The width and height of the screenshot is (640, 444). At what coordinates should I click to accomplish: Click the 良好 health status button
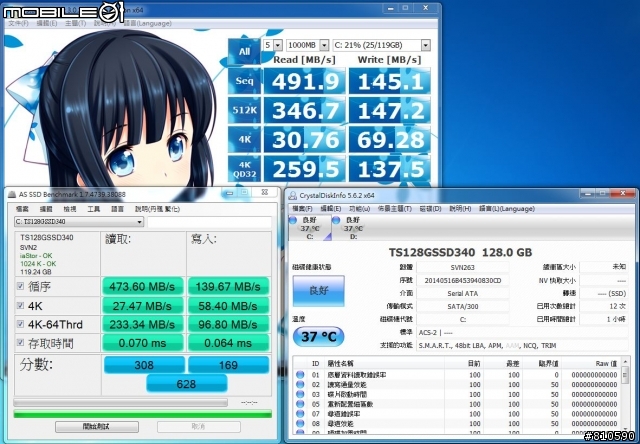point(318,291)
